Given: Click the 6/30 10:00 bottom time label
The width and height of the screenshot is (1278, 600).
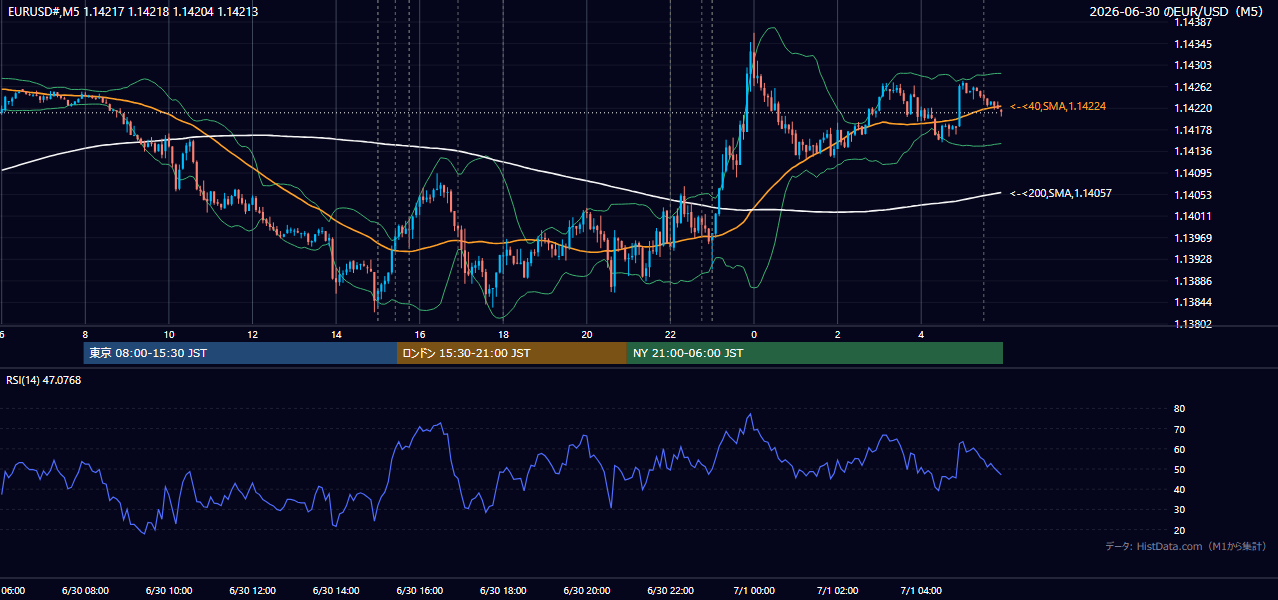Looking at the screenshot, I should 169,591.
